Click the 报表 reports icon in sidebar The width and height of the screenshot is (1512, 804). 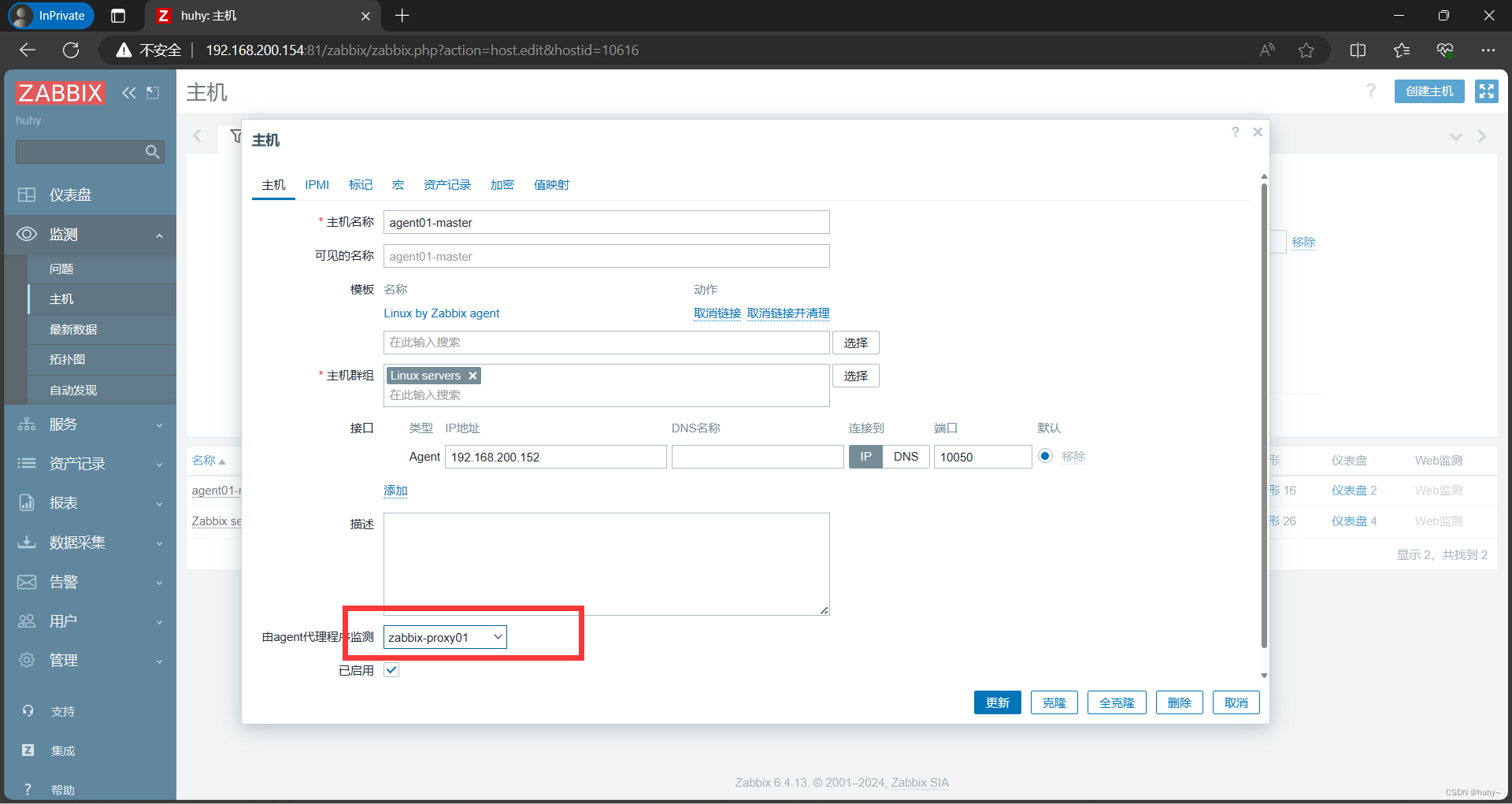pyautogui.click(x=27, y=503)
